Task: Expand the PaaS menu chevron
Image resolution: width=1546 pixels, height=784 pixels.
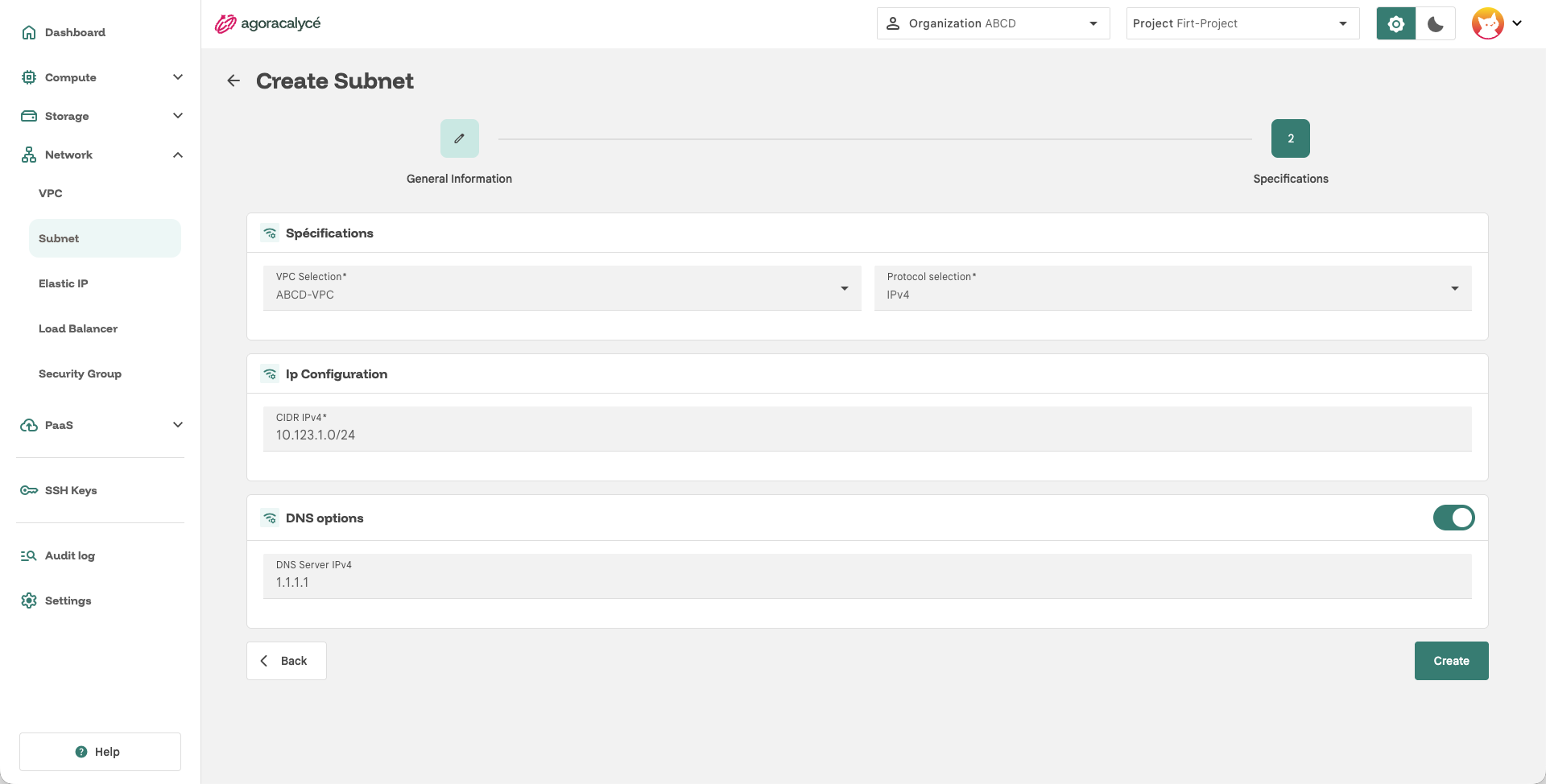Action: (x=178, y=425)
